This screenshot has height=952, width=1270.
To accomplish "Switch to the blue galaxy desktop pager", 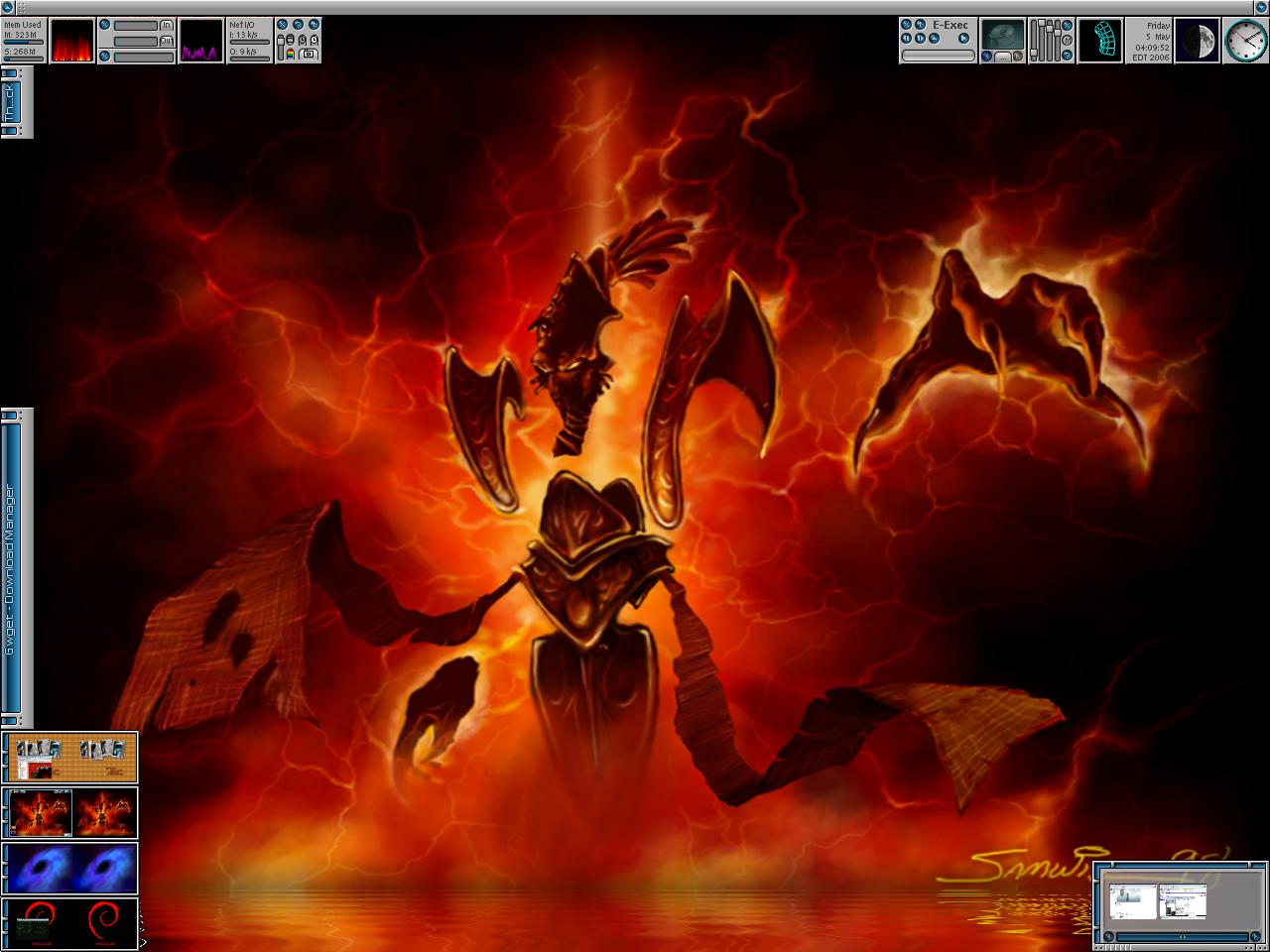I will [x=72, y=869].
